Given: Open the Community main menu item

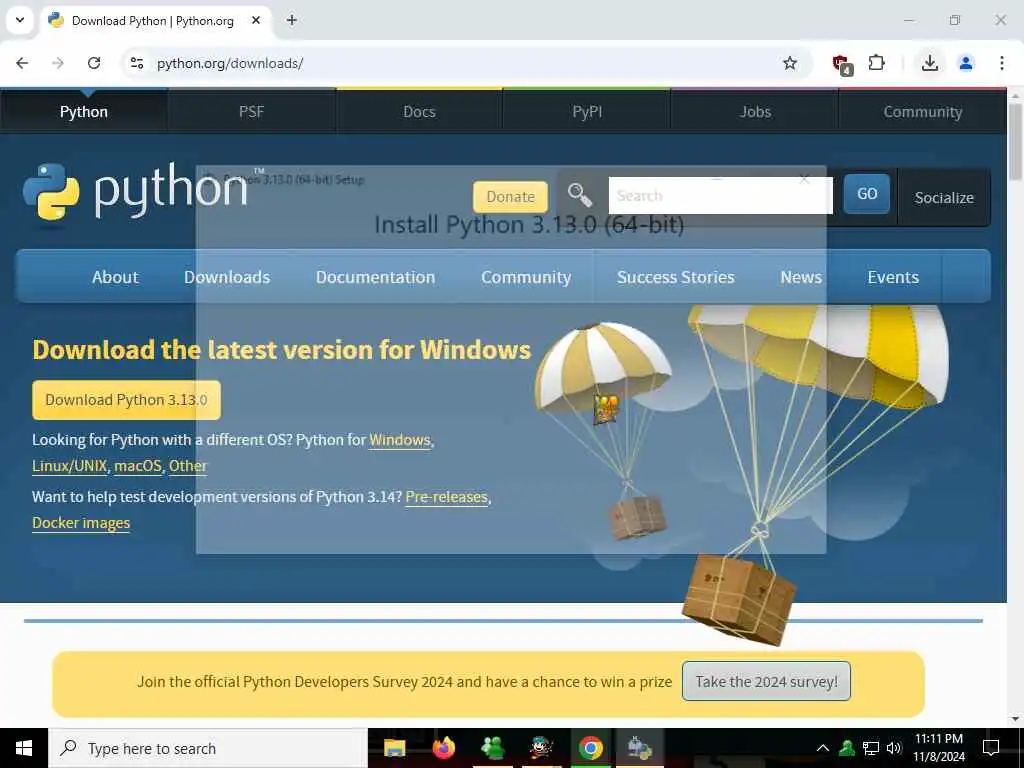Looking at the screenshot, I should 526,277.
